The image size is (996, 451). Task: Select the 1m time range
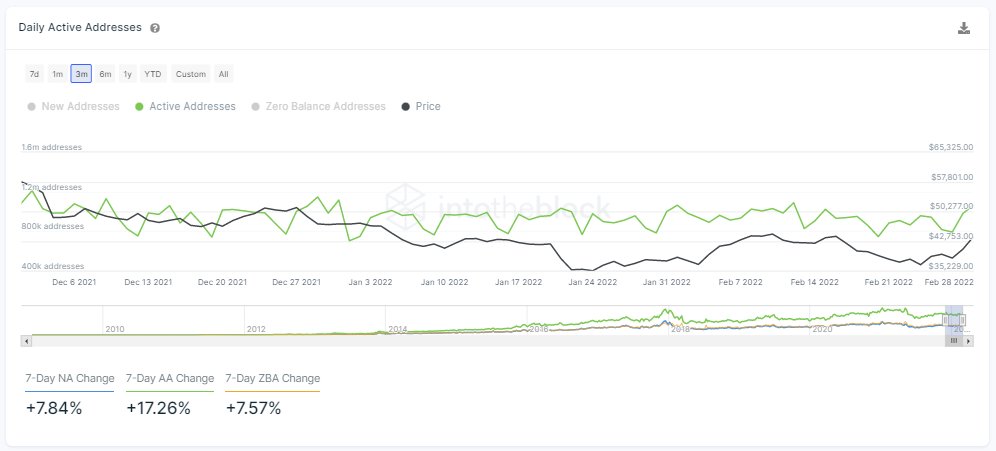pos(58,74)
